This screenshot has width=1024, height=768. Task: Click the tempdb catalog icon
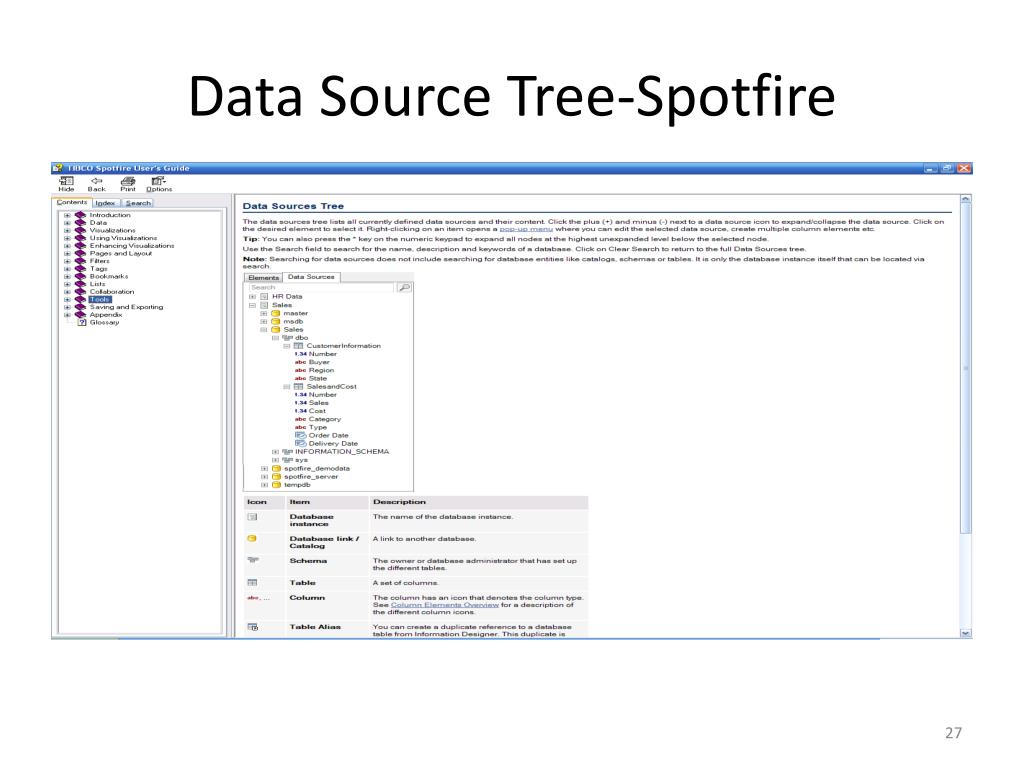coord(276,485)
